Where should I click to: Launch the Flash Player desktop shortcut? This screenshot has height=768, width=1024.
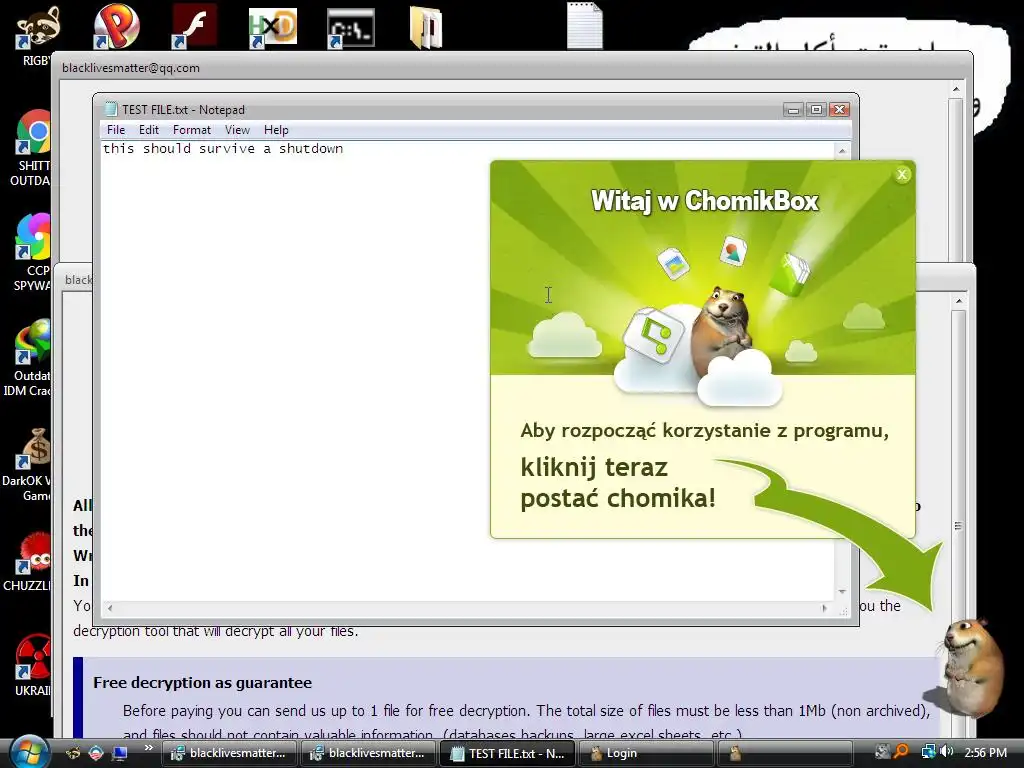coord(194,26)
